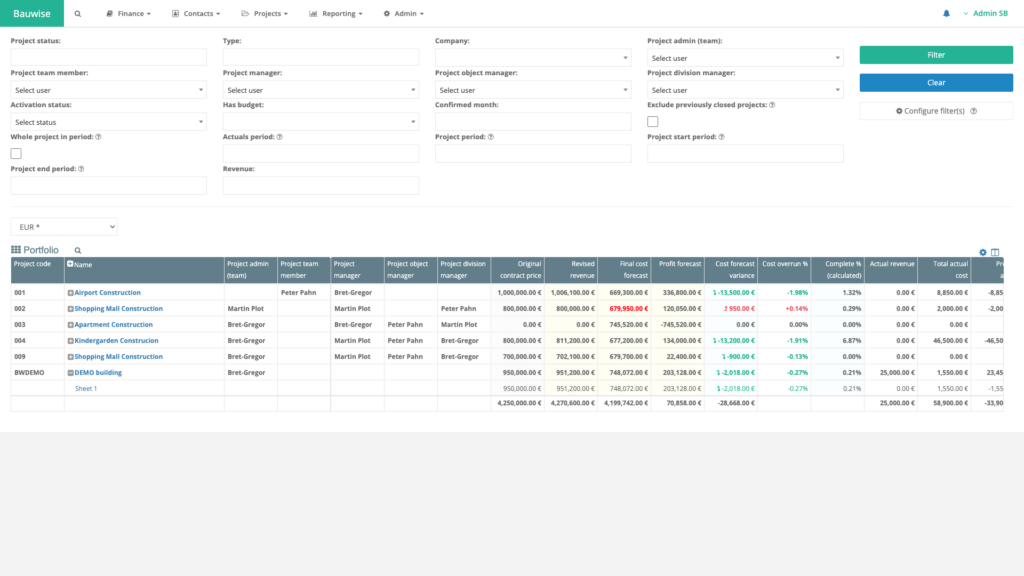Open the Finance menu
The image size is (1024, 576).
tap(129, 14)
